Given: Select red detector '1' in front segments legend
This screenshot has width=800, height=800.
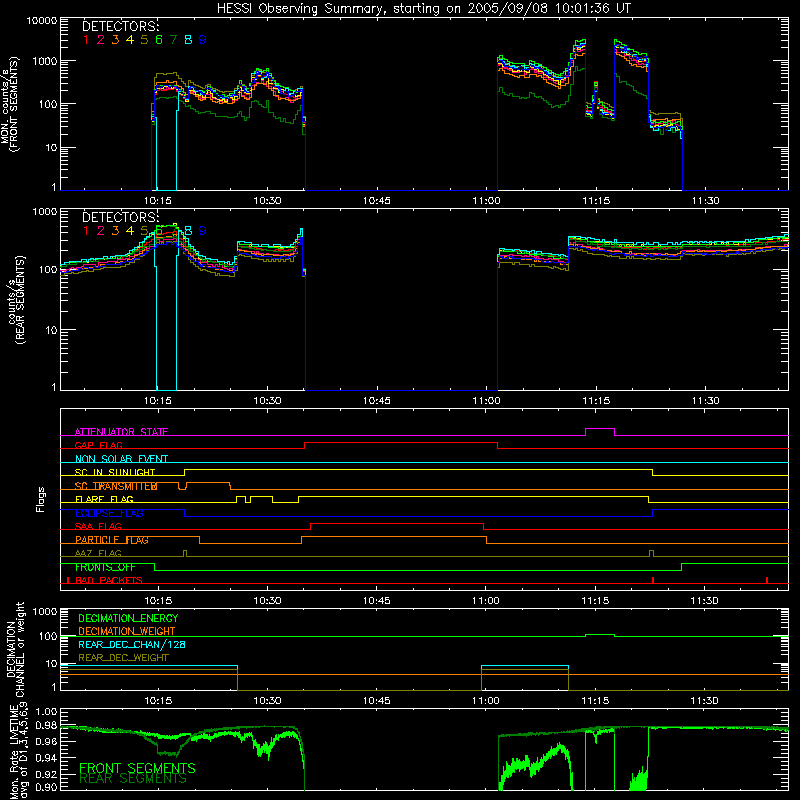Looking at the screenshot, I should click(x=86, y=40).
